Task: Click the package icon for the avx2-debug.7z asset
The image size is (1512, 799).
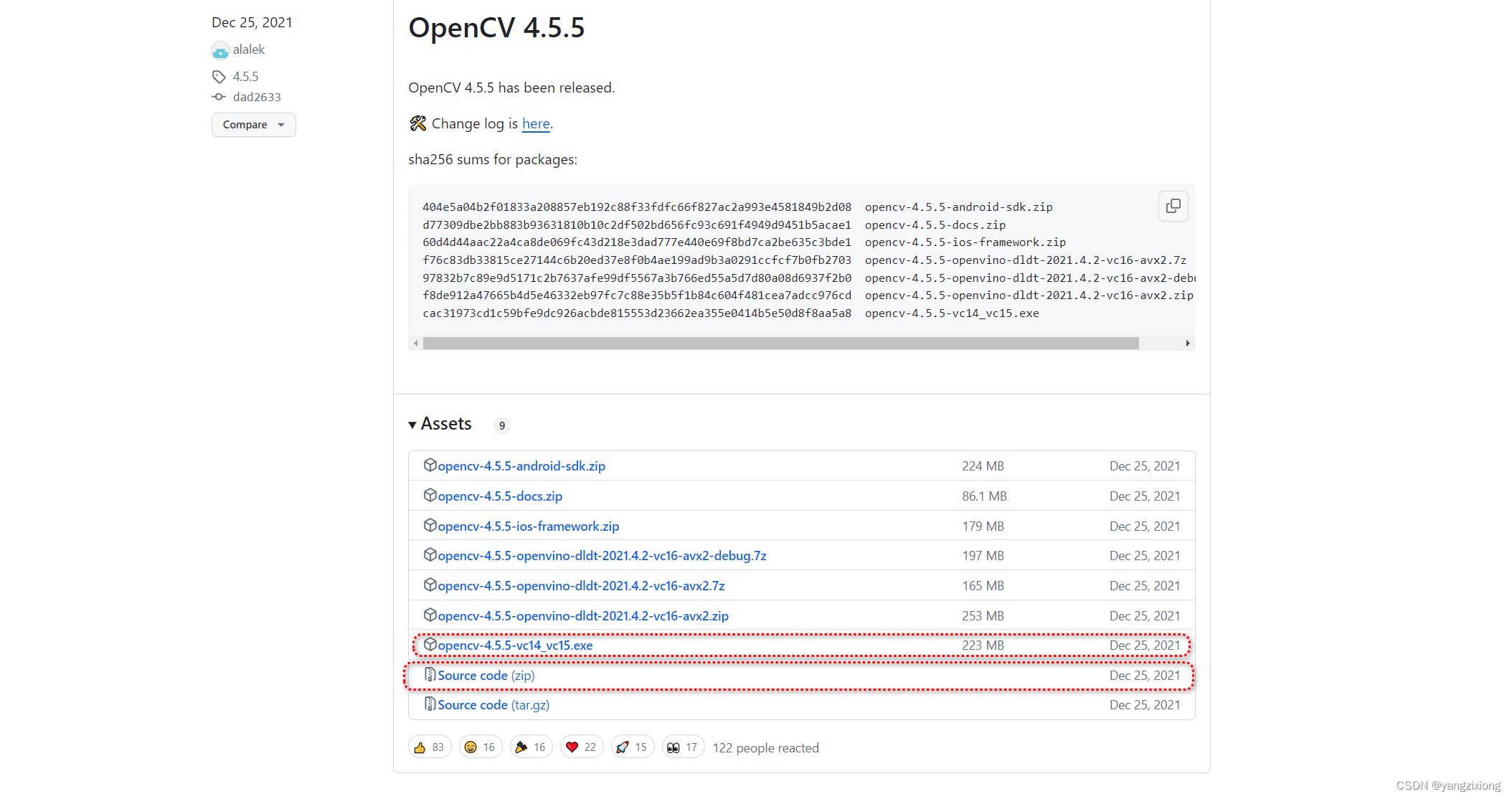Action: tap(430, 554)
